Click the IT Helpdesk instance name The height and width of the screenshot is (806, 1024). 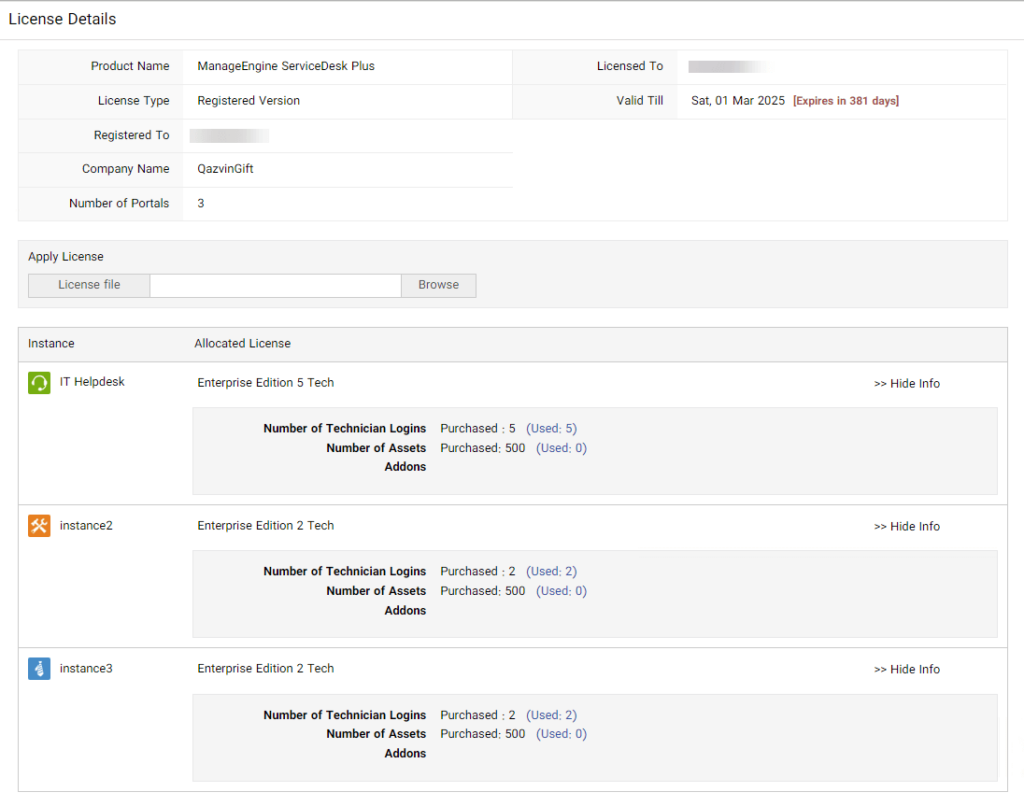[x=92, y=381]
